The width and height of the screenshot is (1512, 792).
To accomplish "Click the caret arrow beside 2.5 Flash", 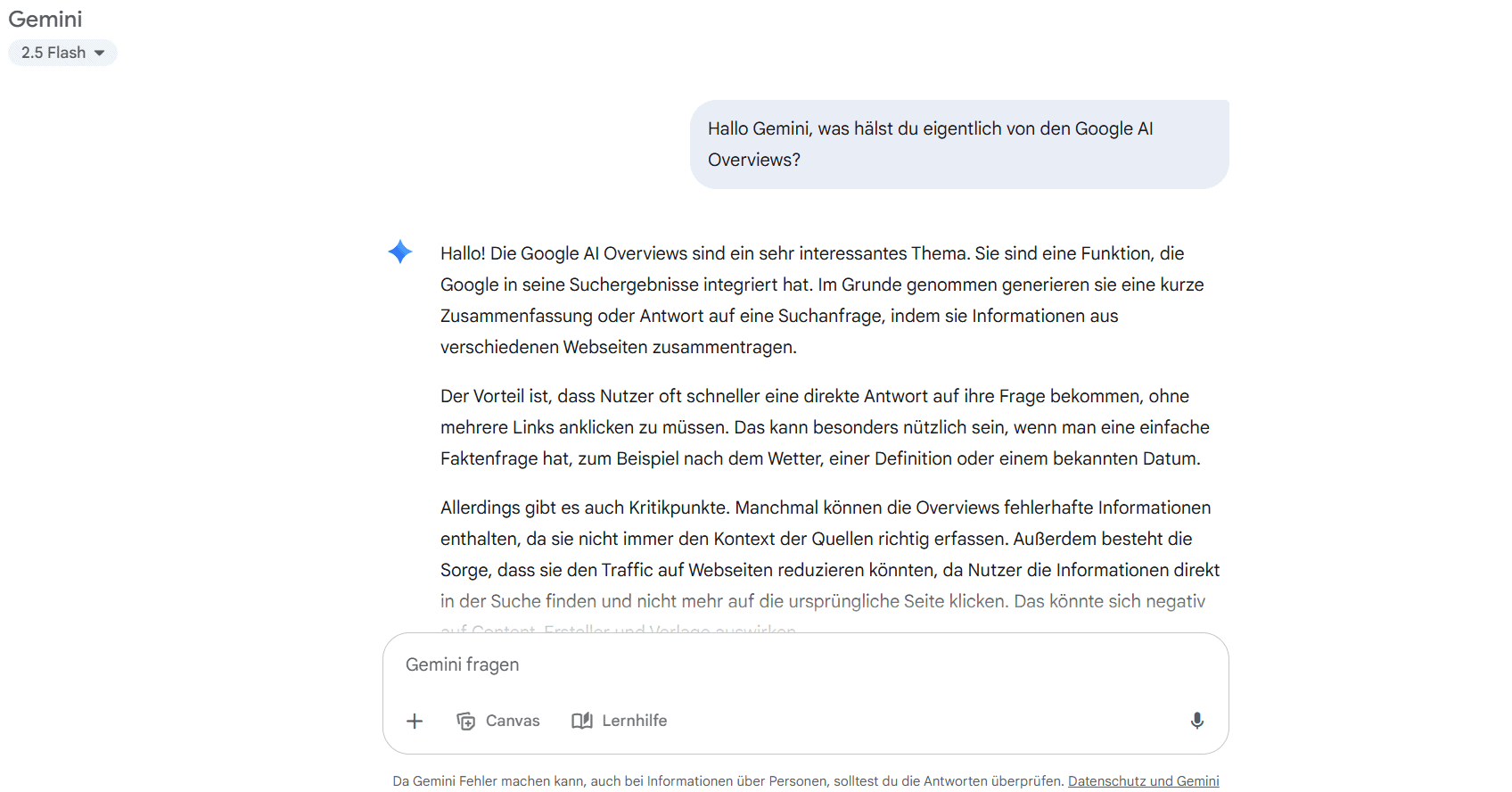I will tap(100, 54).
